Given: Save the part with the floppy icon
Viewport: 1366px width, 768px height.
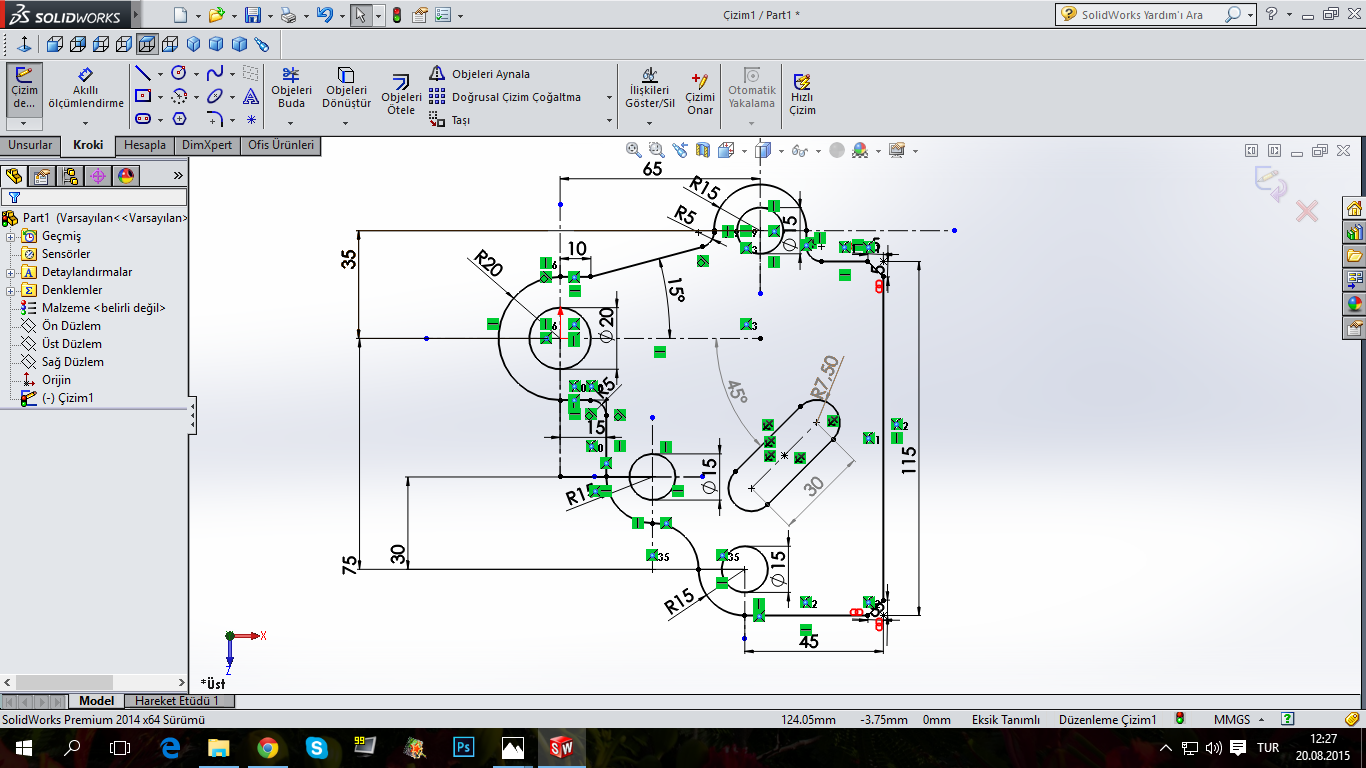Looking at the screenshot, I should (253, 15).
